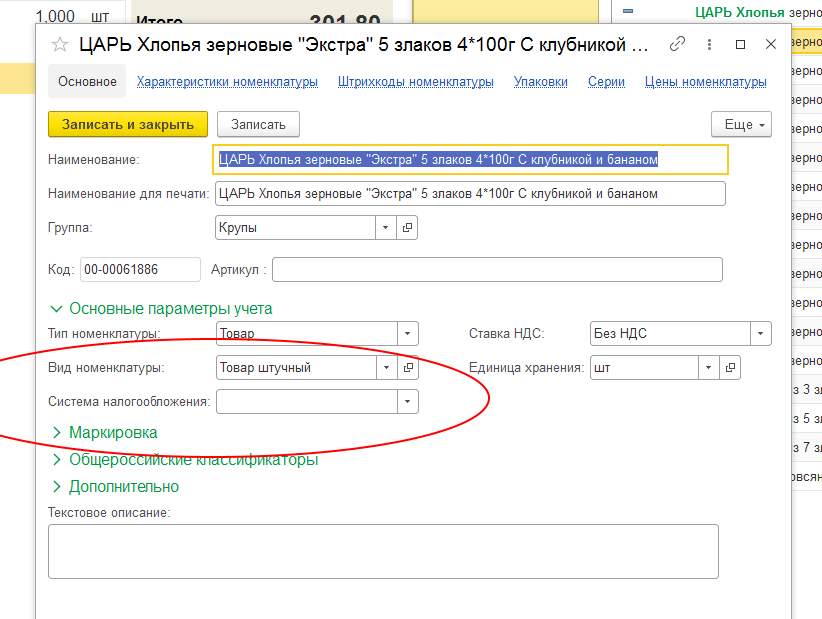The width and height of the screenshot is (822, 619).
Task: Open the Тип номенклатуры dropdown list
Action: click(x=407, y=333)
